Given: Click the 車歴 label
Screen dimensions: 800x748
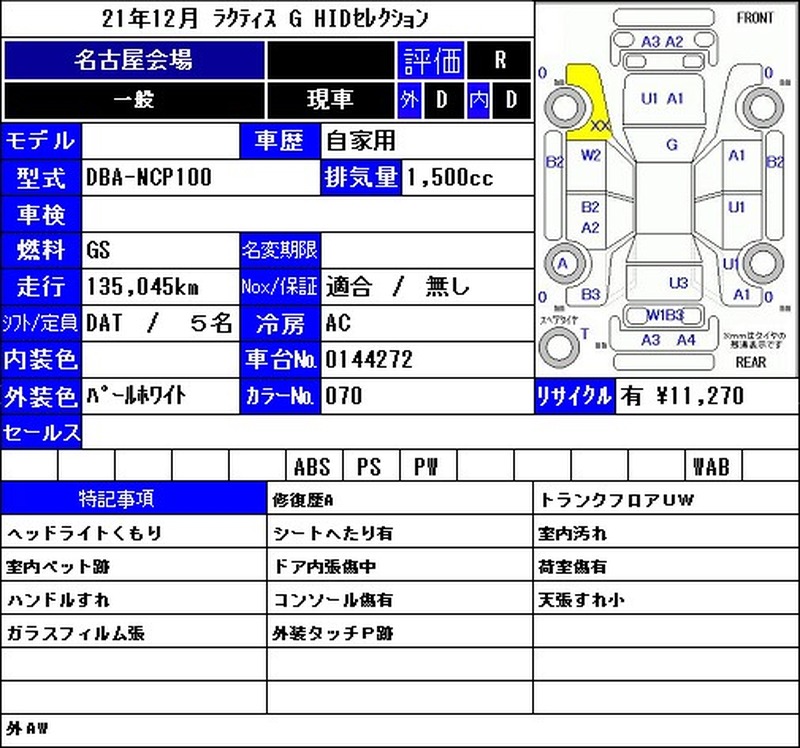Looking at the screenshot, I should point(280,141).
